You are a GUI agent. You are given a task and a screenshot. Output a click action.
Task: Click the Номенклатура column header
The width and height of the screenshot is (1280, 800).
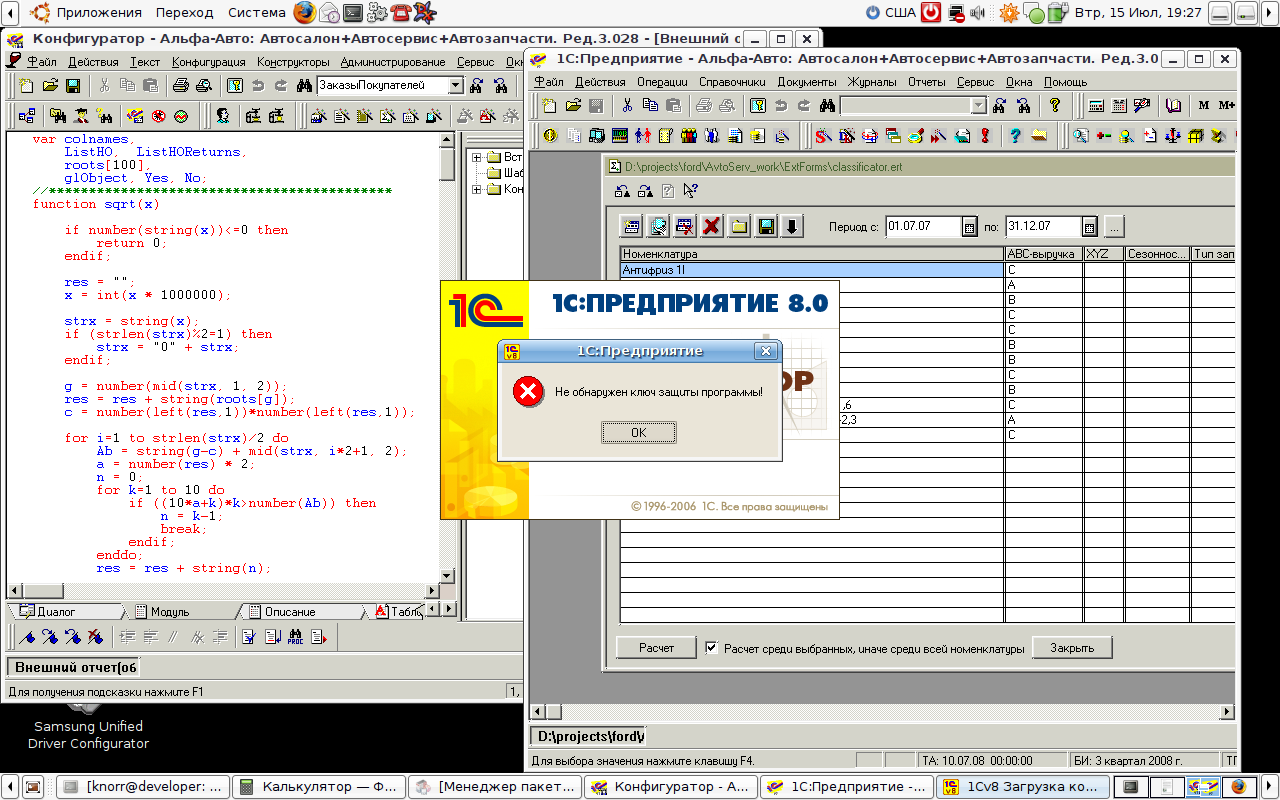[812, 255]
